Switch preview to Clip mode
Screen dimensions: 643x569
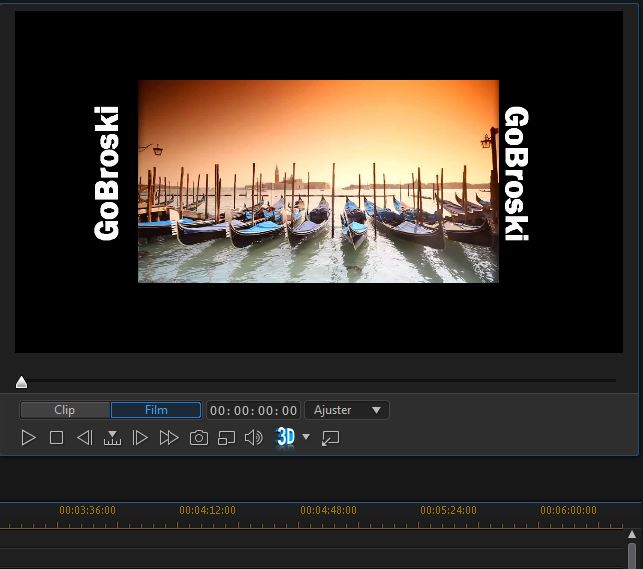point(65,410)
